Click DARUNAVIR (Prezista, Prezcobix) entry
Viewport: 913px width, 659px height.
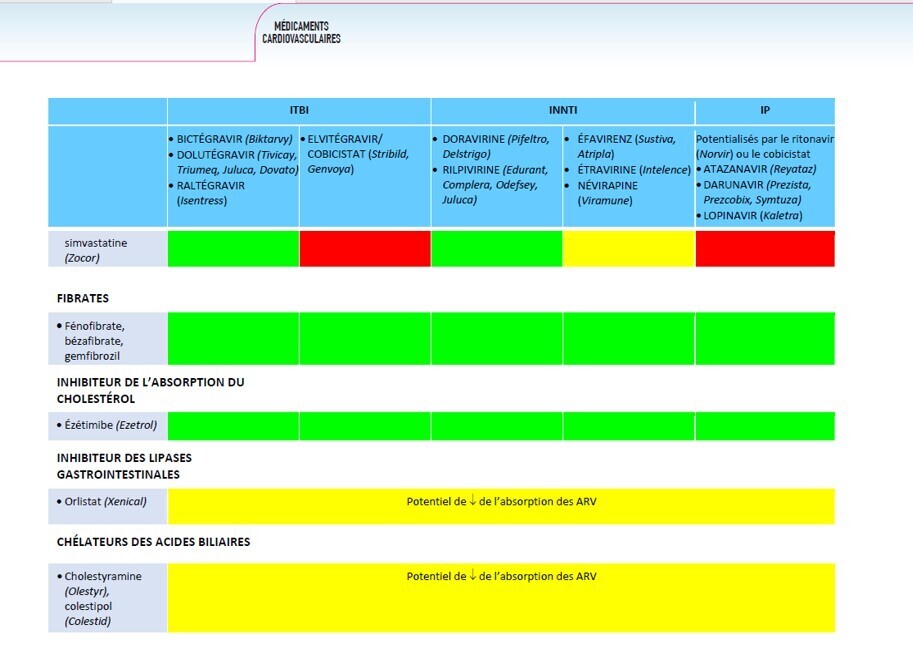tap(757, 193)
